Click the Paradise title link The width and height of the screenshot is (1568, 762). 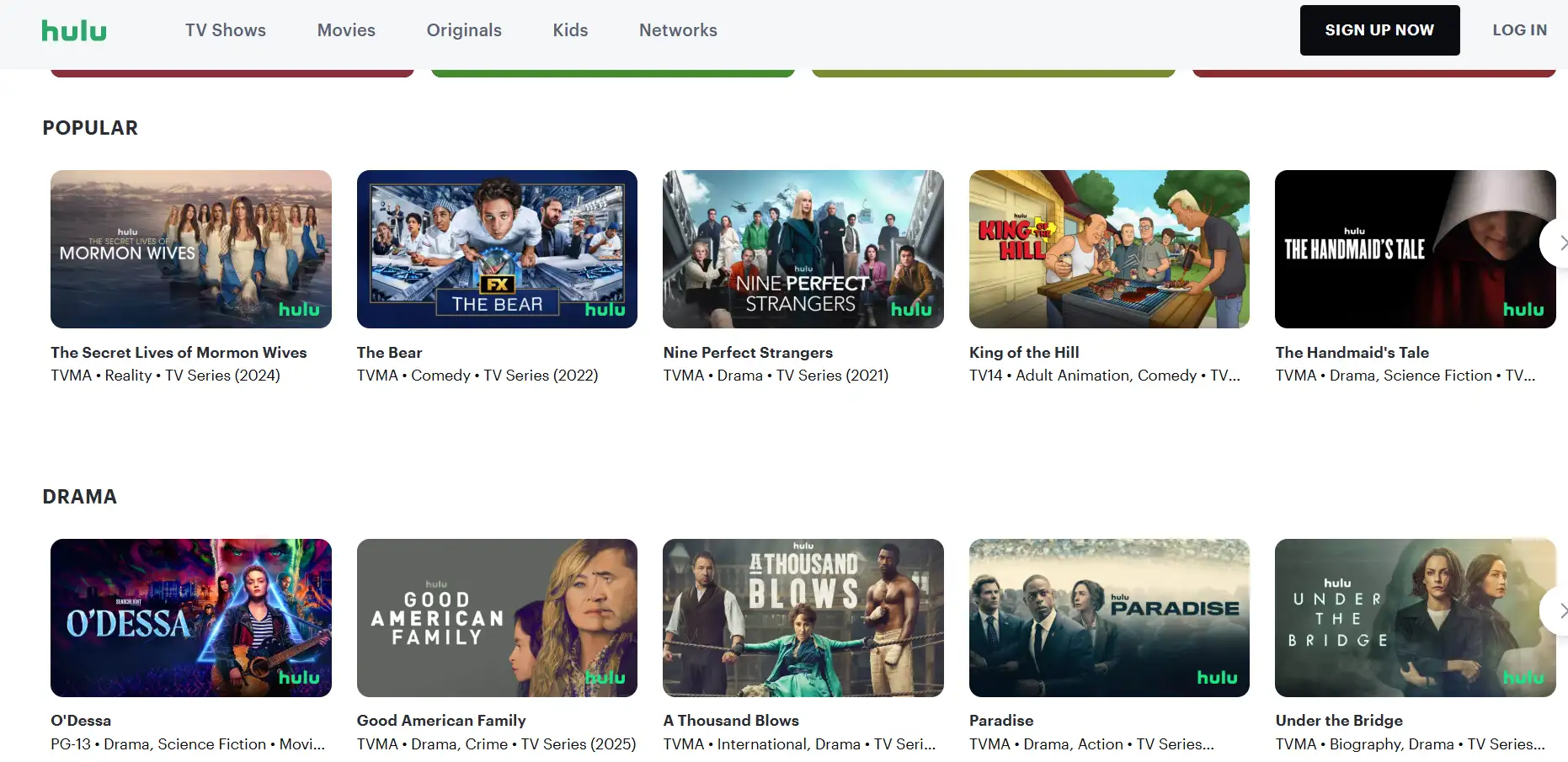point(1001,721)
